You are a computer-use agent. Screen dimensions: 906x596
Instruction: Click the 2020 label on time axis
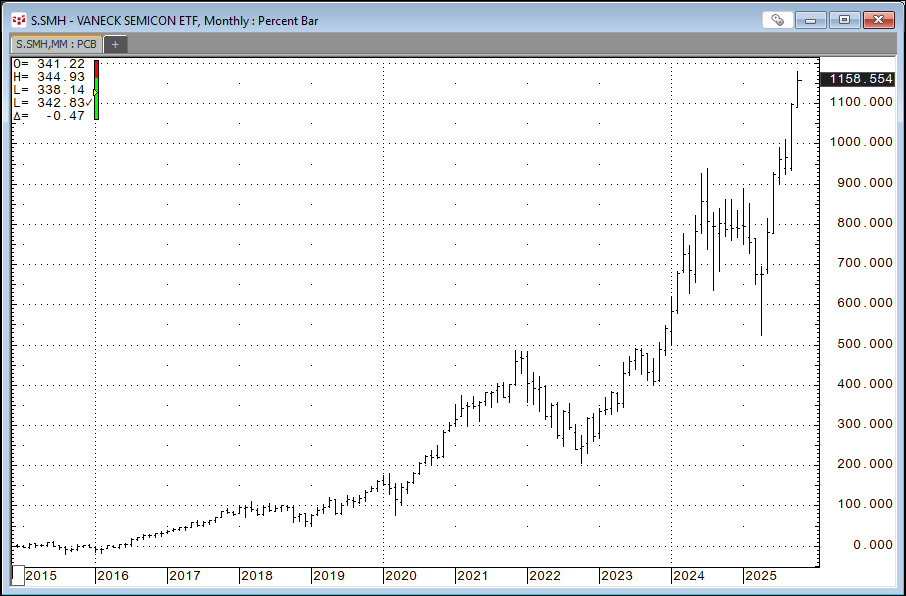click(400, 576)
